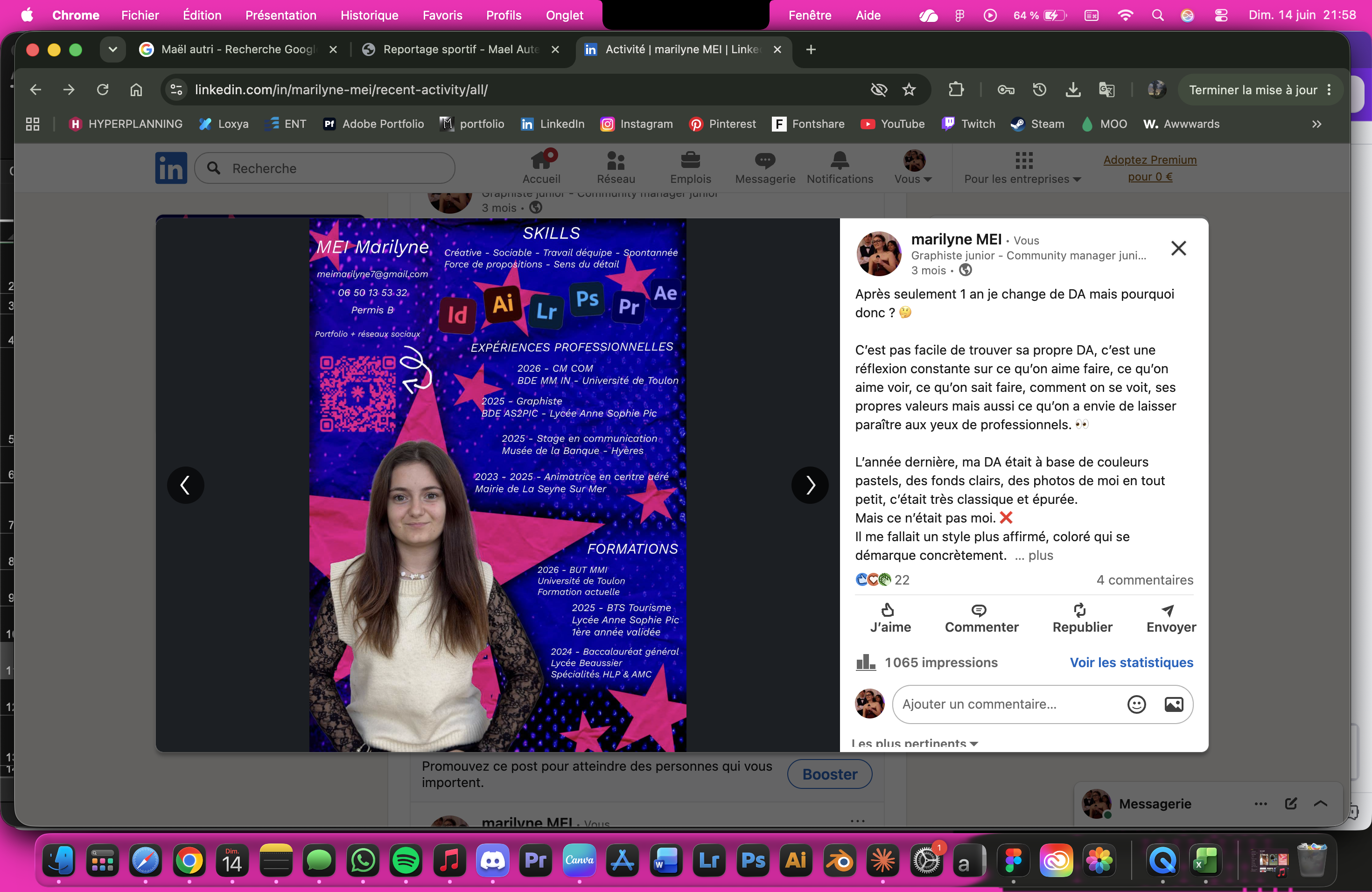Open the Adobe Portfolio bookmark
The width and height of the screenshot is (1372, 892).
tap(373, 124)
